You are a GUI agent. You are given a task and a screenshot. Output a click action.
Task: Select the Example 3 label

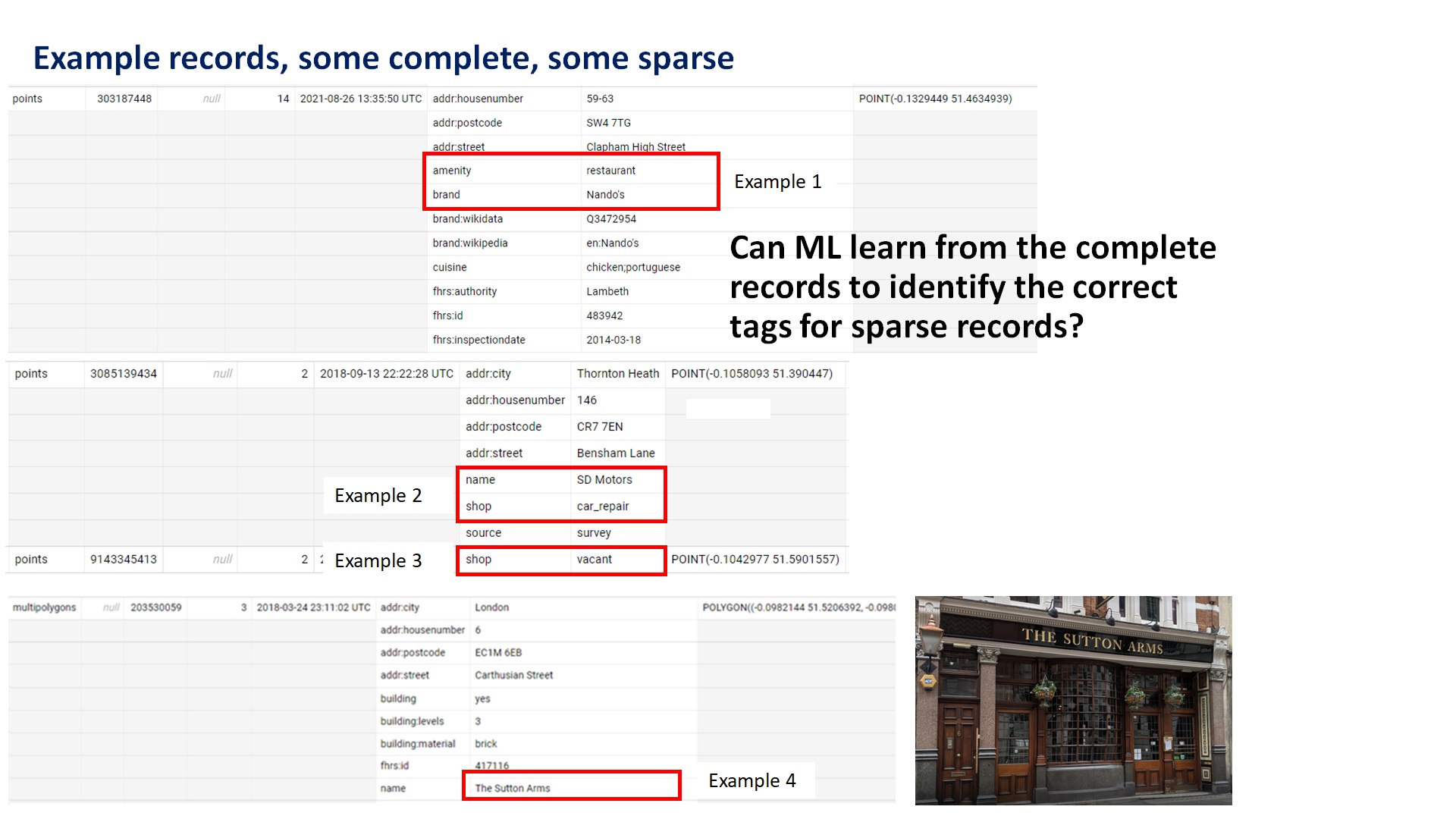click(x=378, y=561)
